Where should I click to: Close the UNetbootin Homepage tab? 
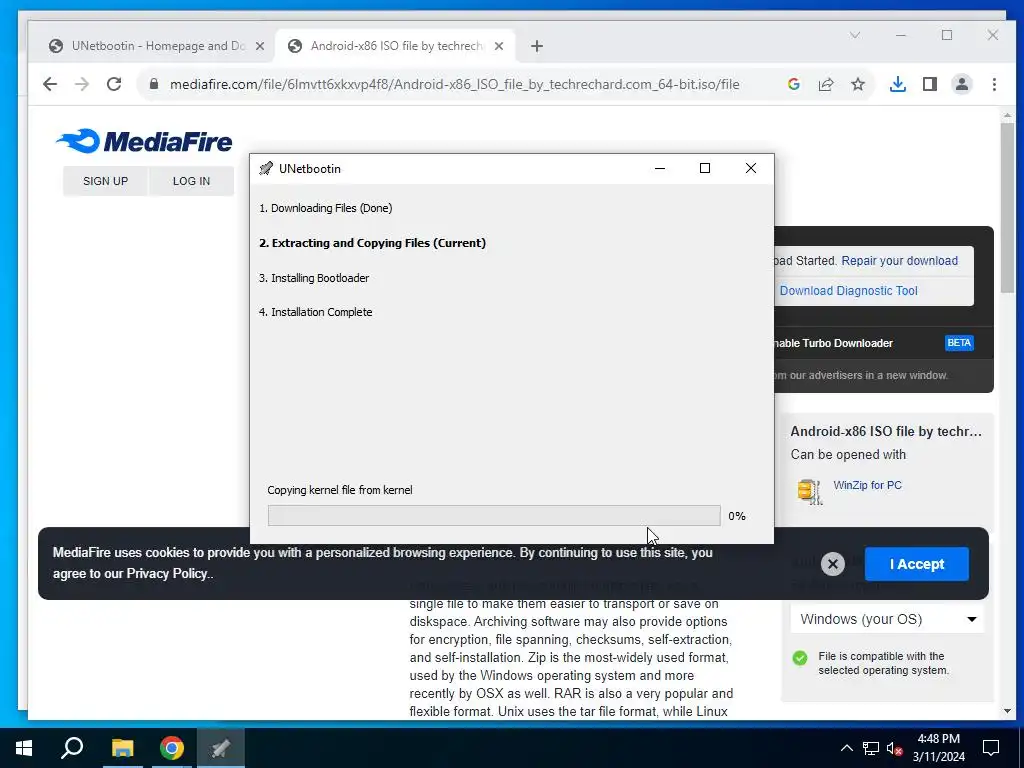(260, 46)
